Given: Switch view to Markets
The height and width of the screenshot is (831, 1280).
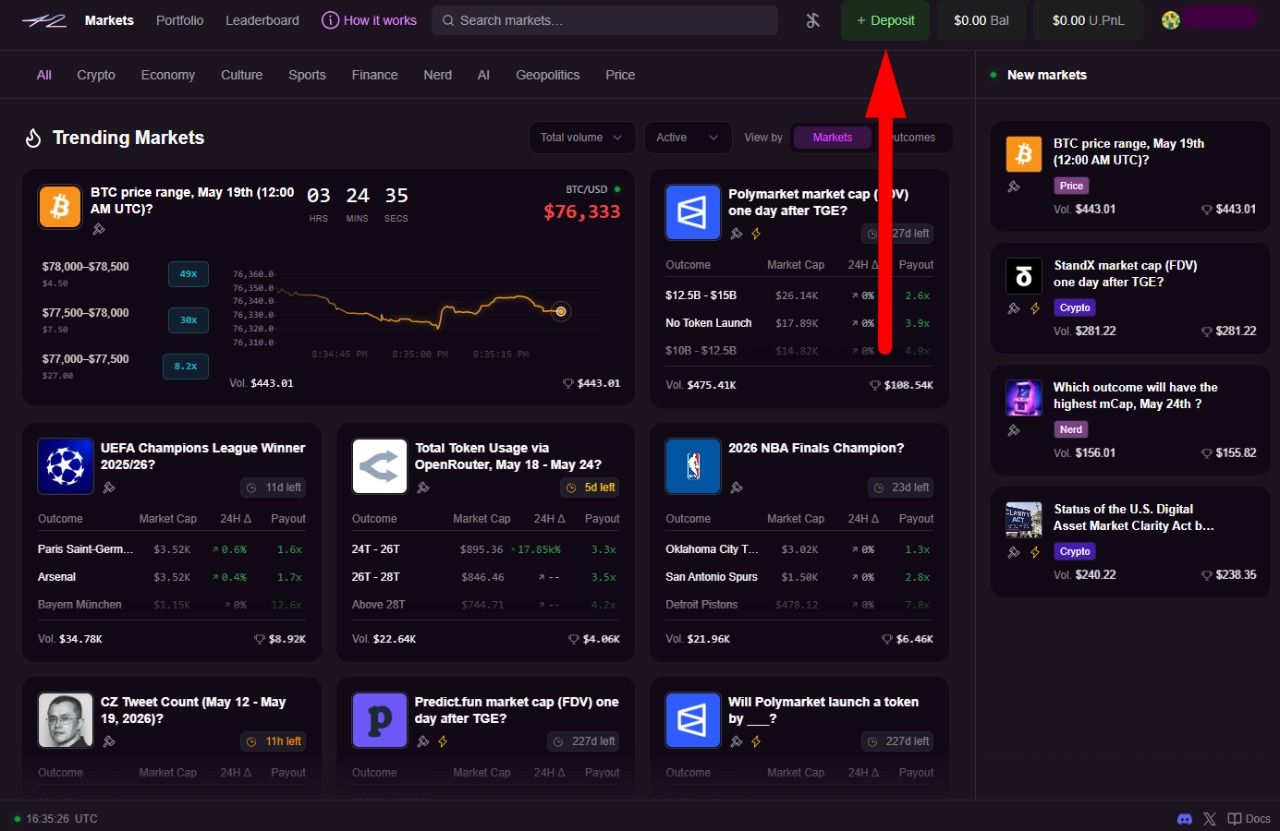Looking at the screenshot, I should pos(832,138).
